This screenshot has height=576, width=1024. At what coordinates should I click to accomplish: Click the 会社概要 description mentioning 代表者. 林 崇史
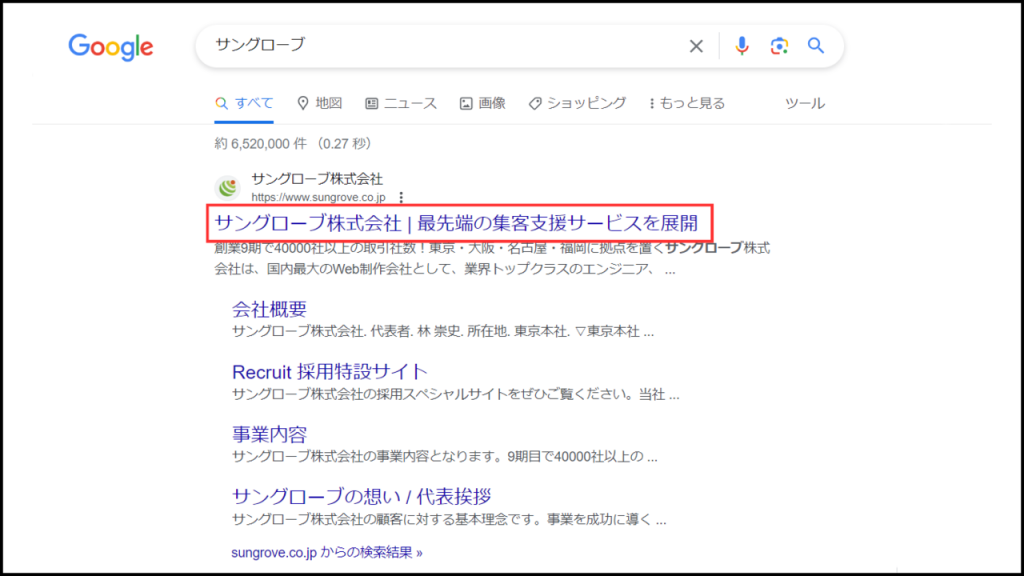coord(443,332)
